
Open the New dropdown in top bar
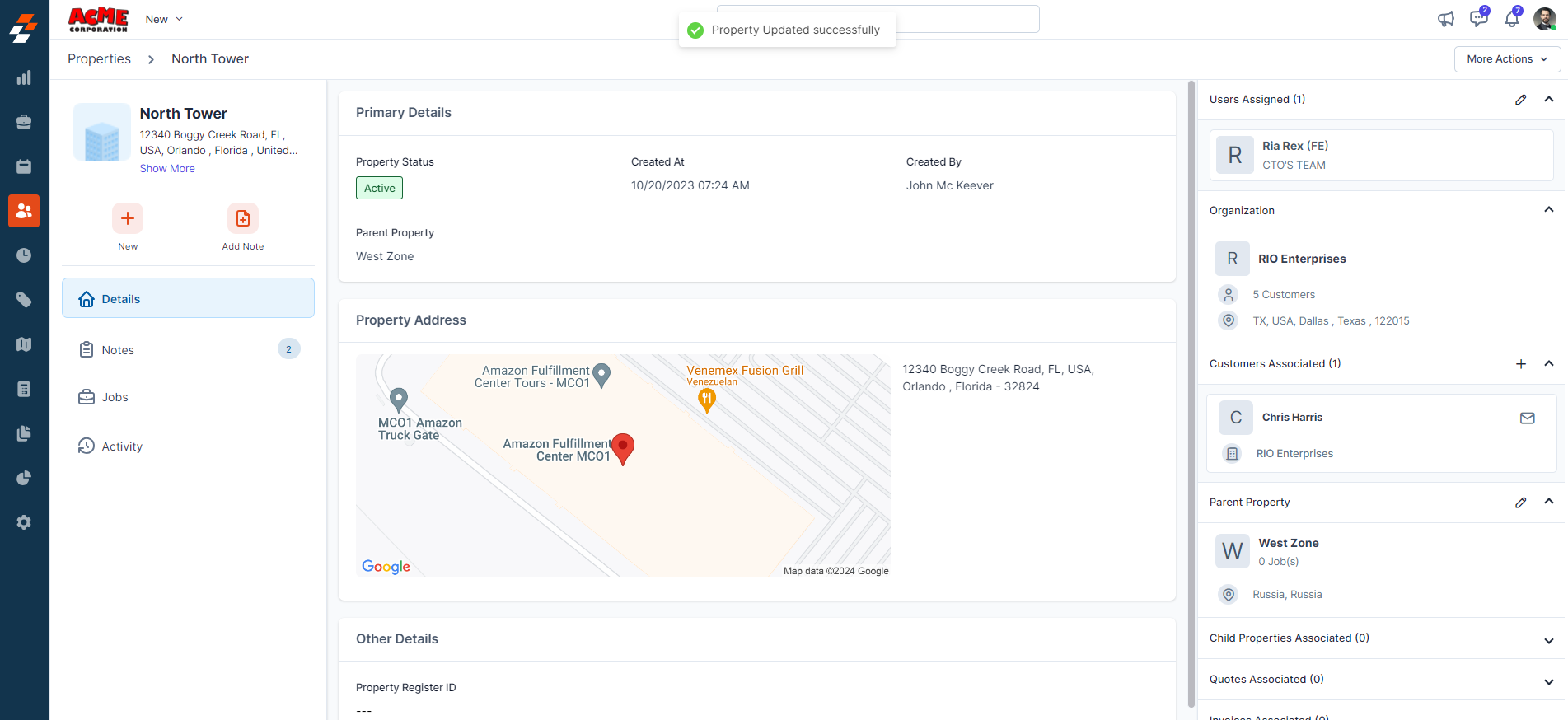(164, 19)
